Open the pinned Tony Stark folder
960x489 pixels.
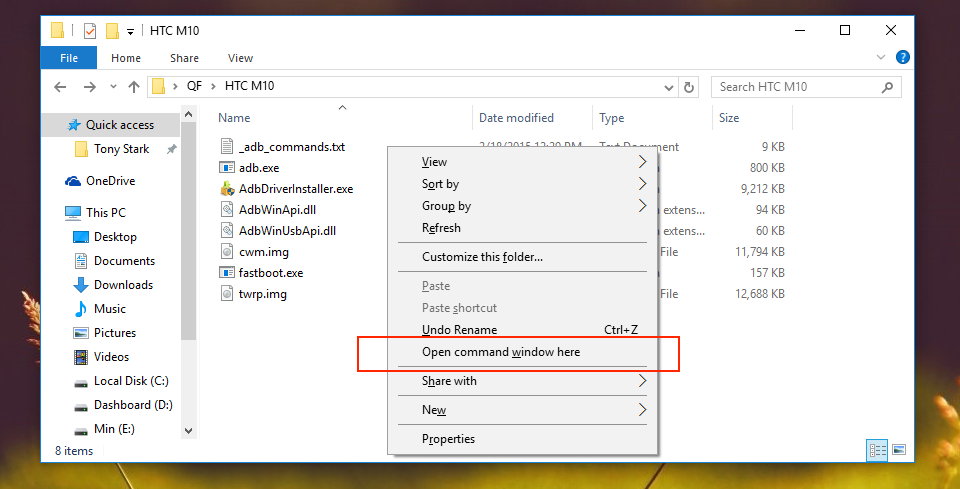point(121,149)
